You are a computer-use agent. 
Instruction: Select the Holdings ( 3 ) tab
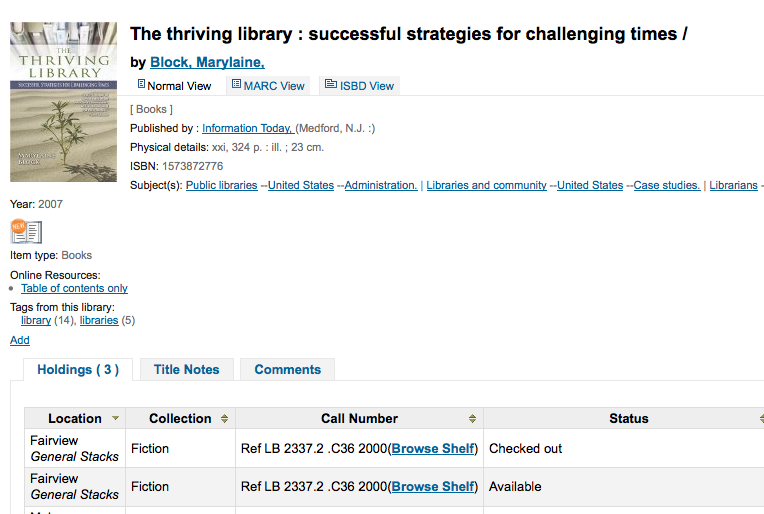(x=78, y=369)
